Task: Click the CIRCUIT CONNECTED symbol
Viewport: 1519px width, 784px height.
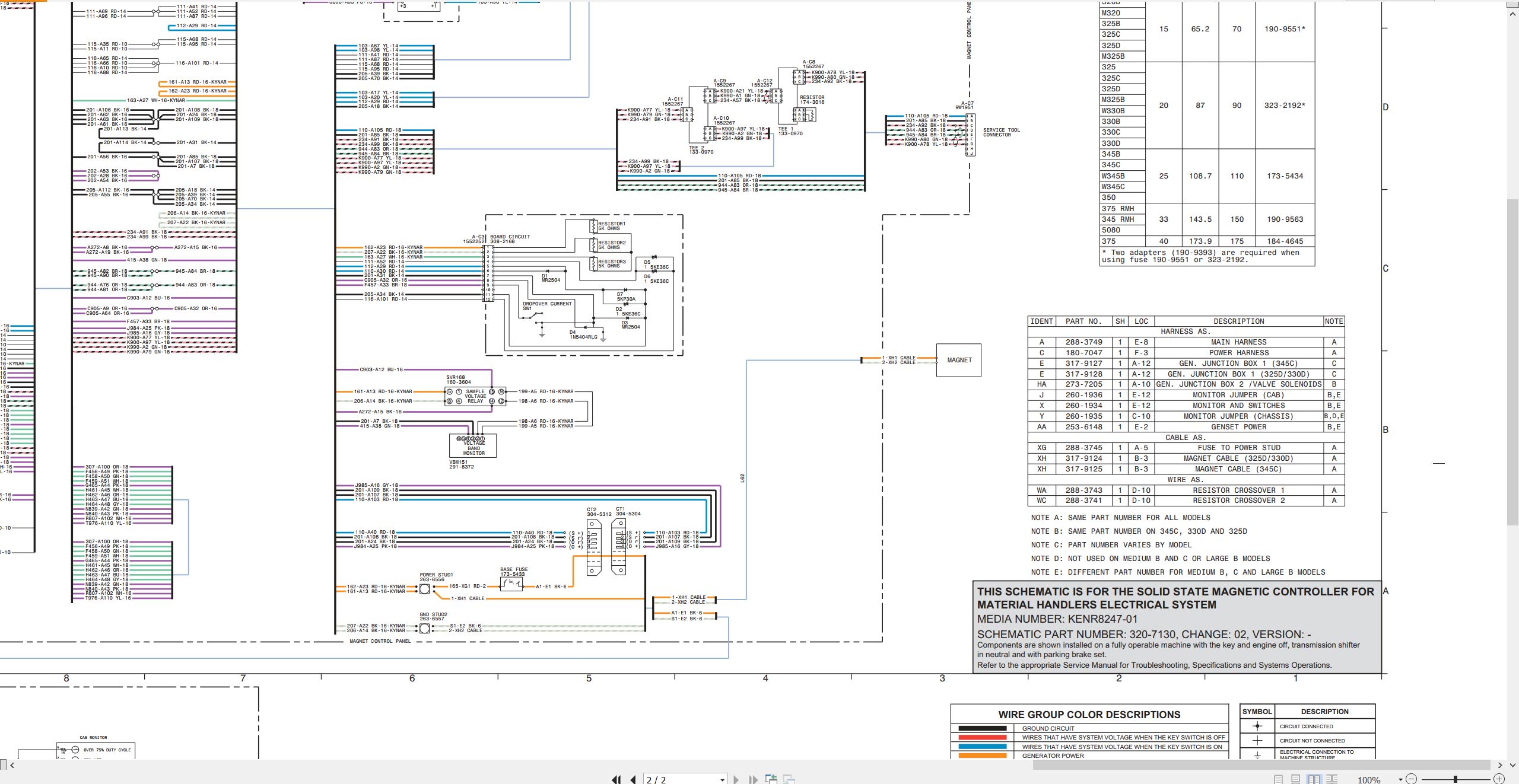Action: pyautogui.click(x=1257, y=726)
